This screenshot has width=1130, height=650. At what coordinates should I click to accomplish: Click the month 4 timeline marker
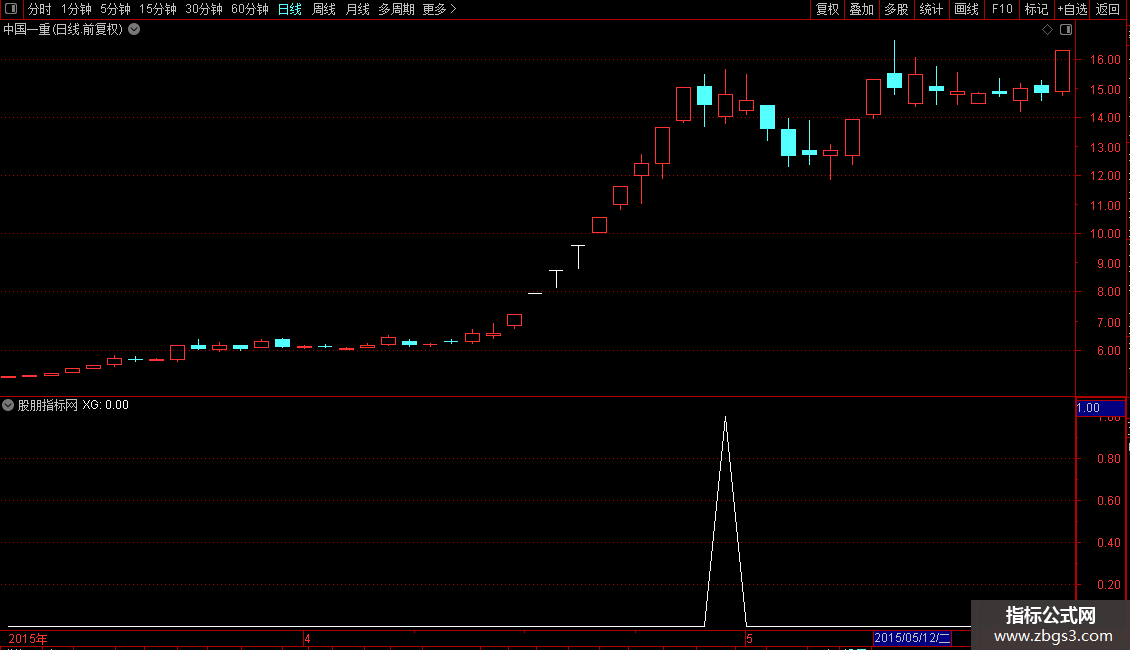coord(307,638)
